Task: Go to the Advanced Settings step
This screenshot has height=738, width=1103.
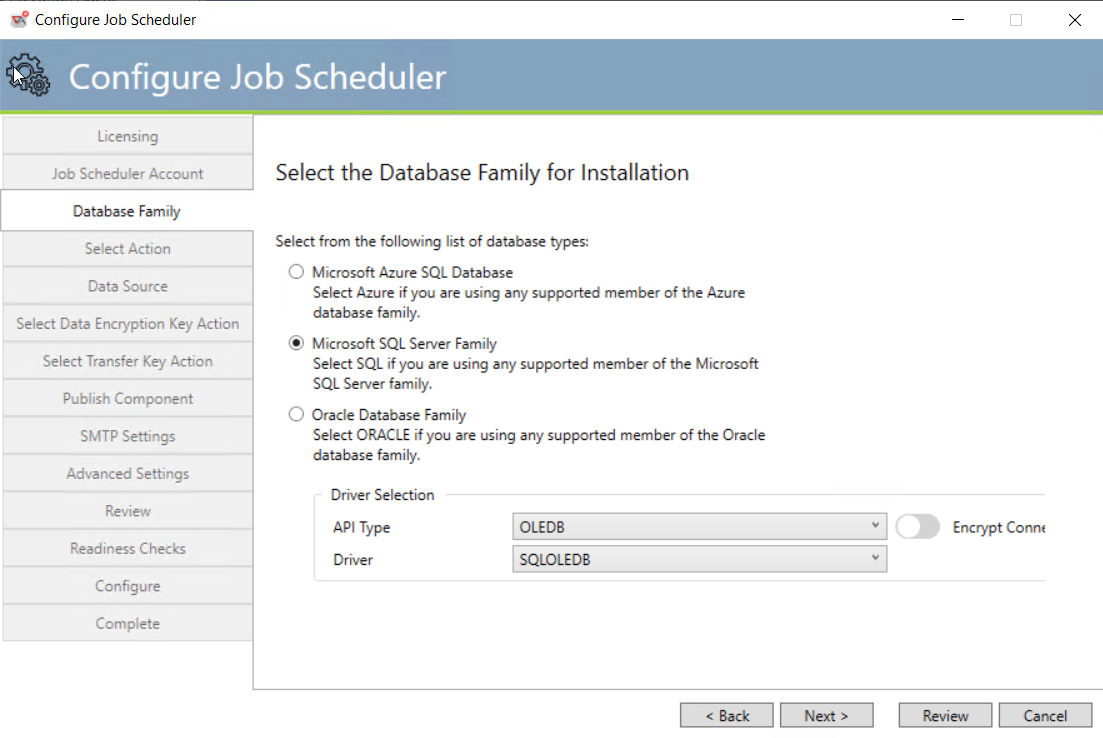Action: (x=127, y=473)
